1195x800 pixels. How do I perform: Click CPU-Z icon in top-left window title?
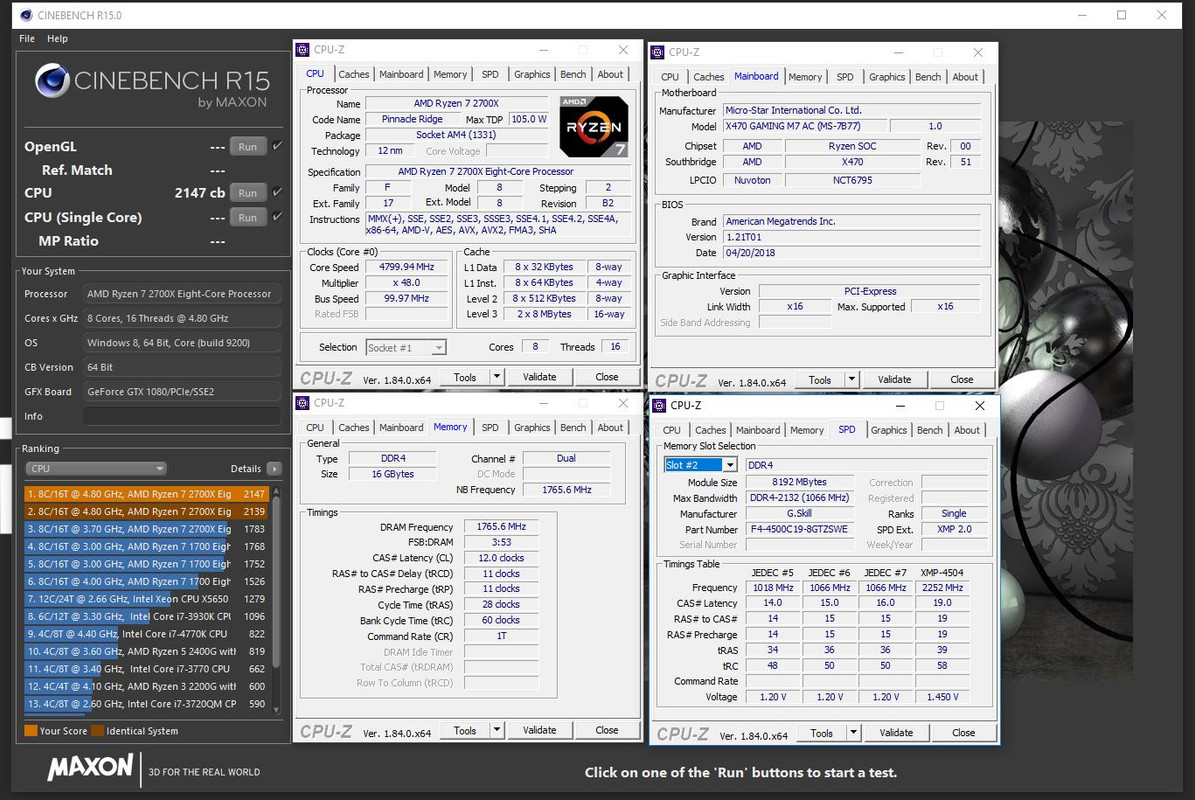tap(303, 50)
